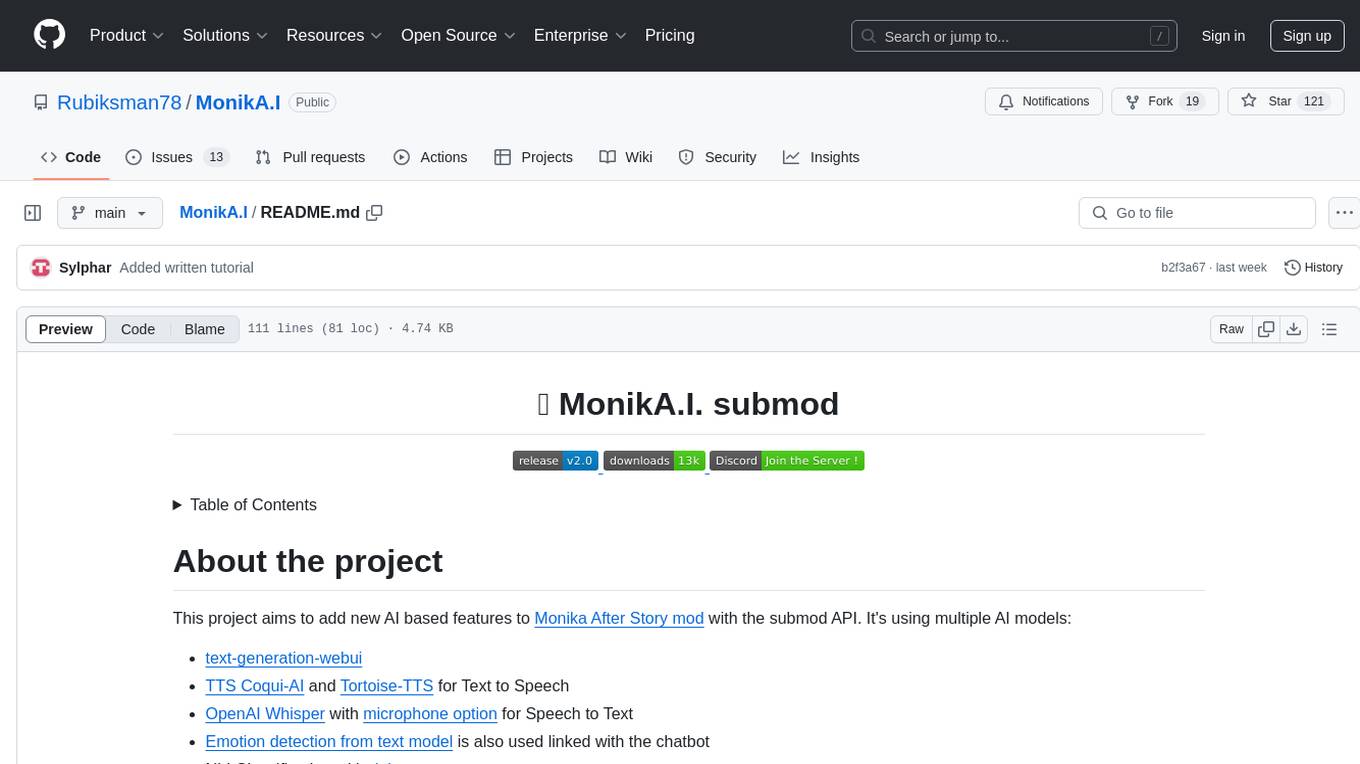The image size is (1360, 764).
Task: Open the OpenAI Whisper link
Action: [x=265, y=714]
